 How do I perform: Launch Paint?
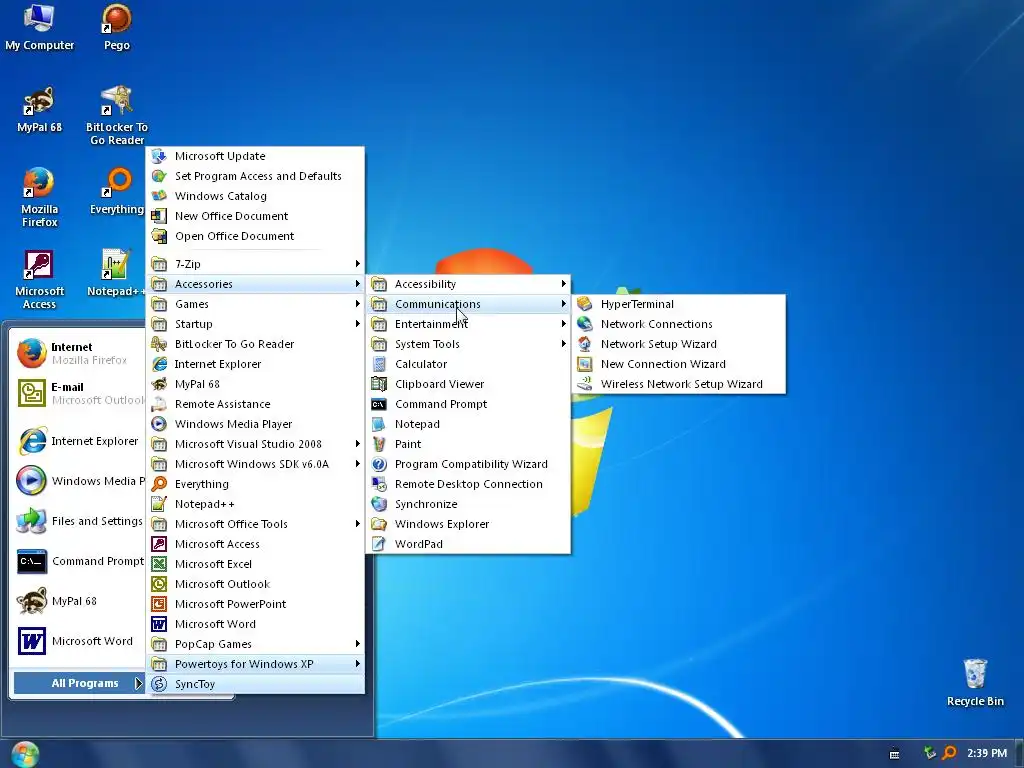coord(468,444)
